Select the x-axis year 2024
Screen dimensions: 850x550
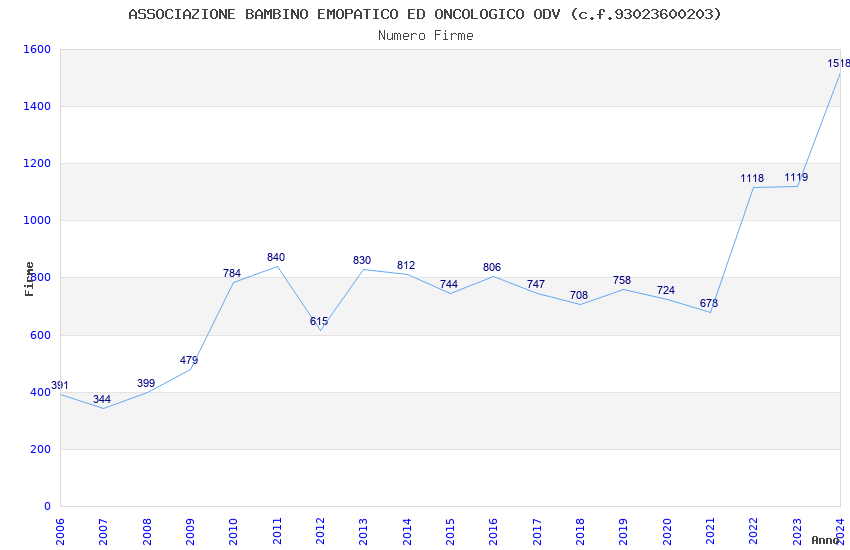[840, 532]
